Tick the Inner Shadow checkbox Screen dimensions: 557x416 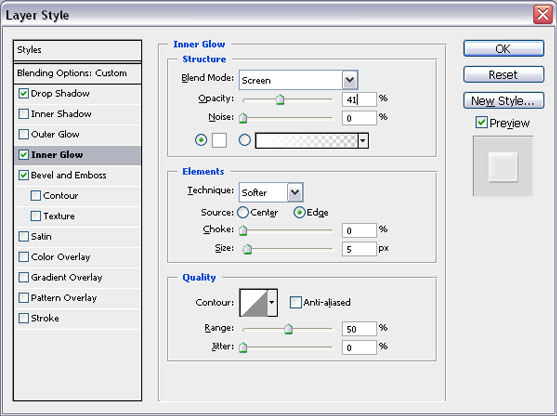pos(23,114)
